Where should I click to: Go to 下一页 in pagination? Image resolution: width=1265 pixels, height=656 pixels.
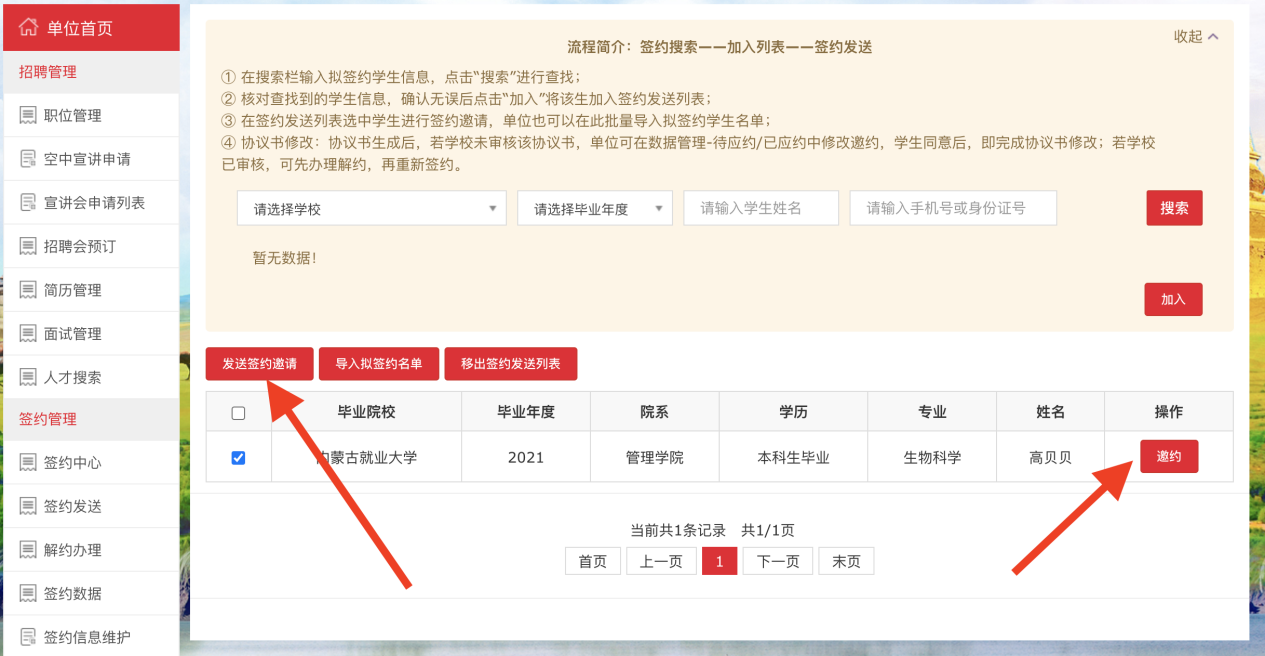[777, 561]
